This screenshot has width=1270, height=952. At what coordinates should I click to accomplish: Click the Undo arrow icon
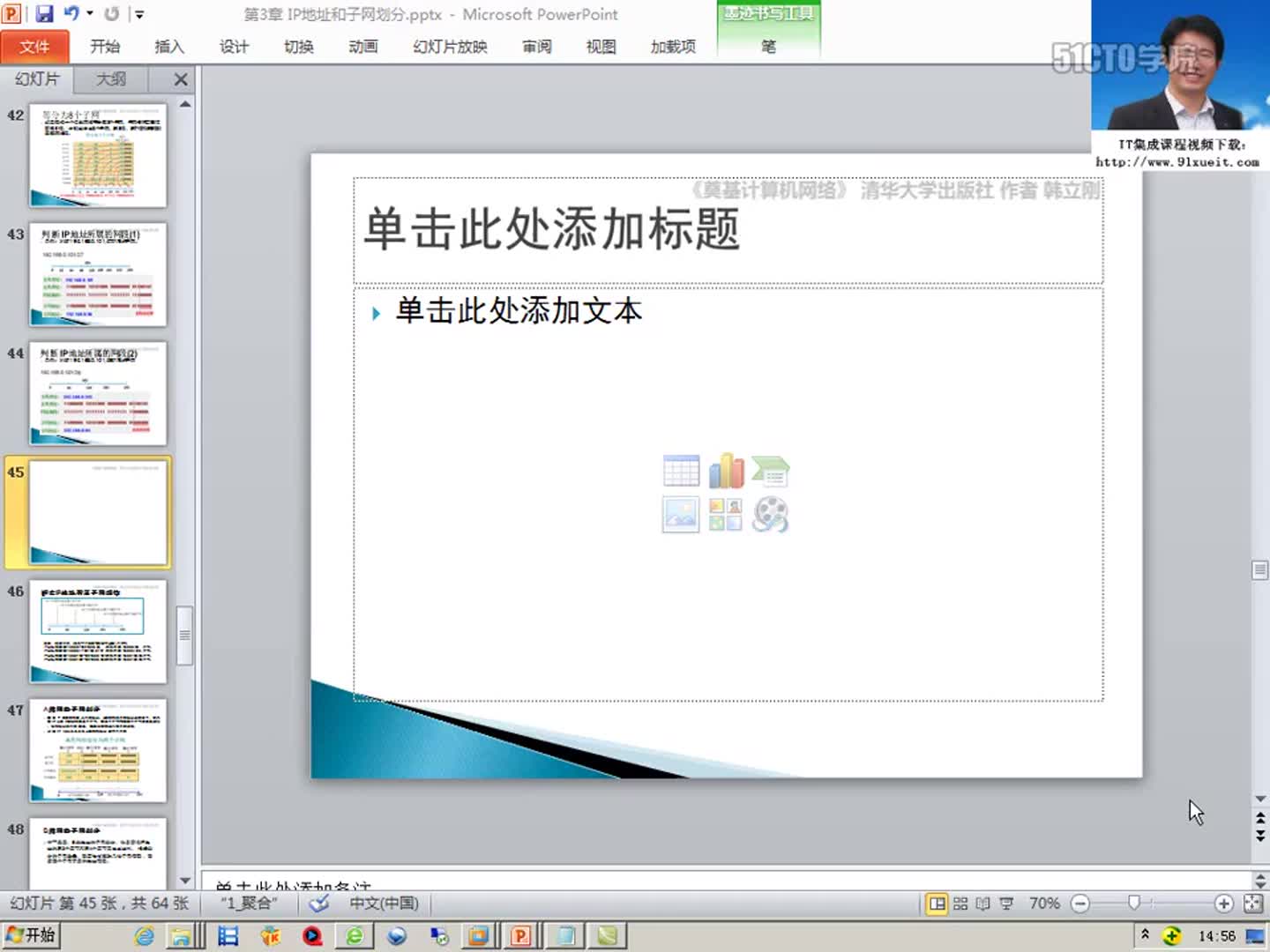coord(71,13)
